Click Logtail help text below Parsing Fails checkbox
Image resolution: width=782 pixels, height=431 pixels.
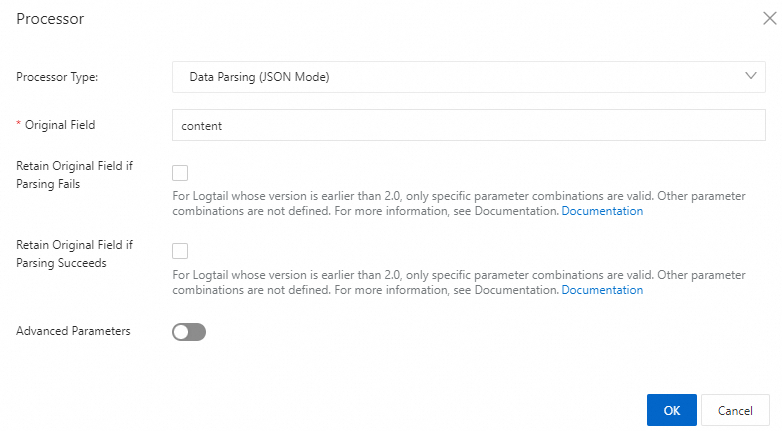pyautogui.click(x=459, y=204)
